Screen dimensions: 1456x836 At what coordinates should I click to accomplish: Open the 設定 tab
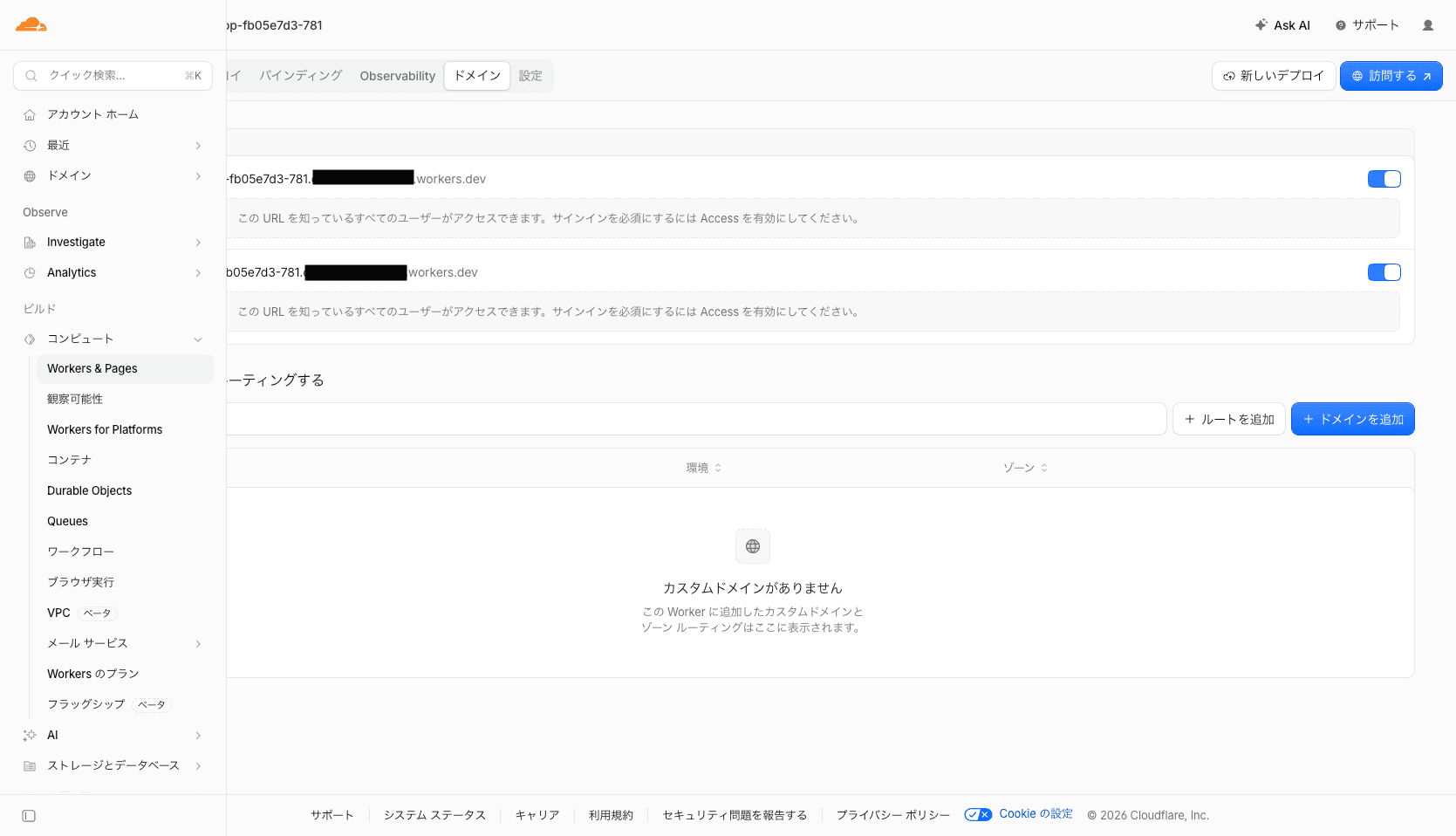[530, 76]
